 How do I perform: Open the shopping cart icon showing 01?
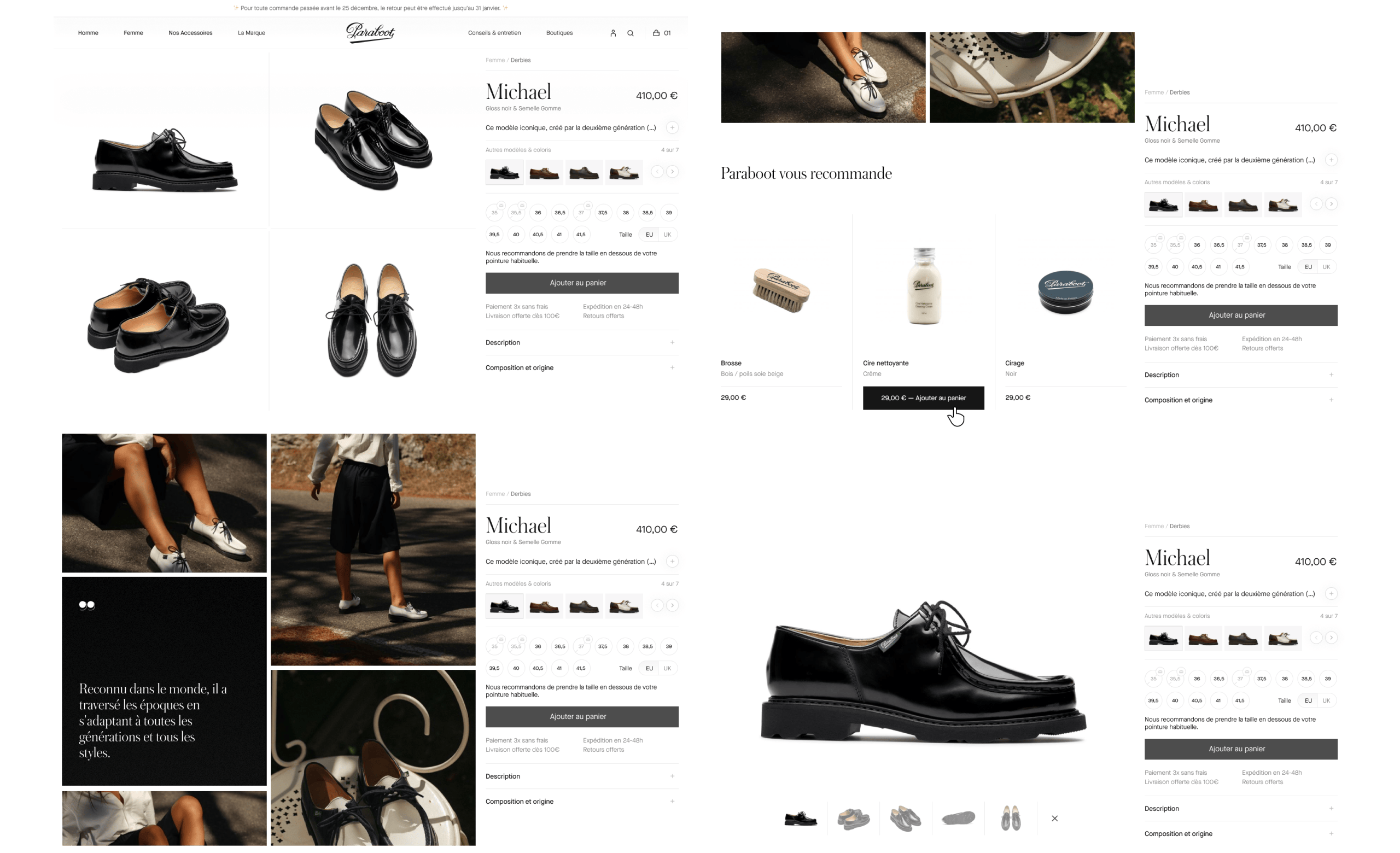point(661,33)
